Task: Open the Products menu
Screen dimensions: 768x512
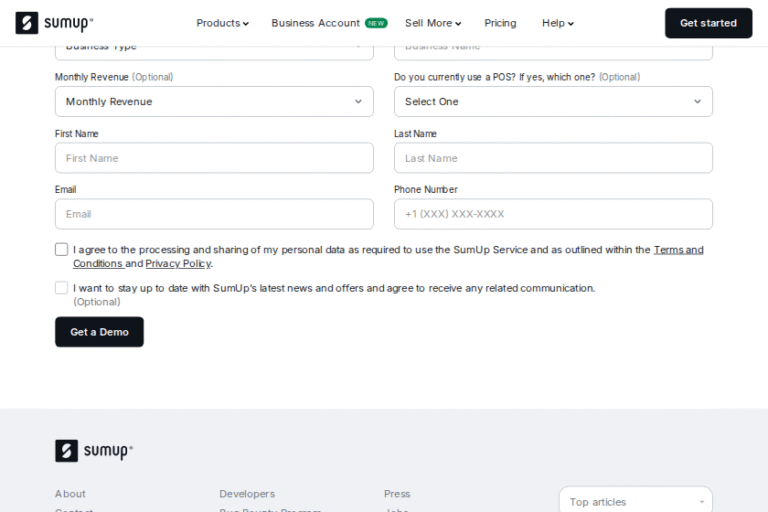Action: click(222, 23)
